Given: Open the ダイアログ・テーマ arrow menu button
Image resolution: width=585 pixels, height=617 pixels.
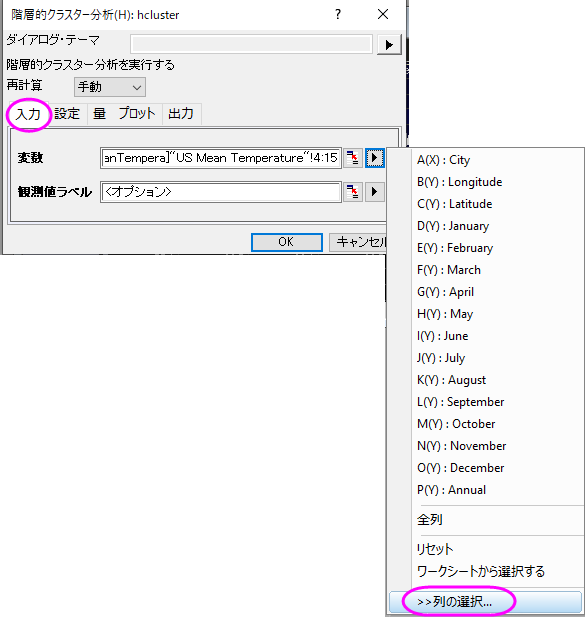Looking at the screenshot, I should (389, 44).
